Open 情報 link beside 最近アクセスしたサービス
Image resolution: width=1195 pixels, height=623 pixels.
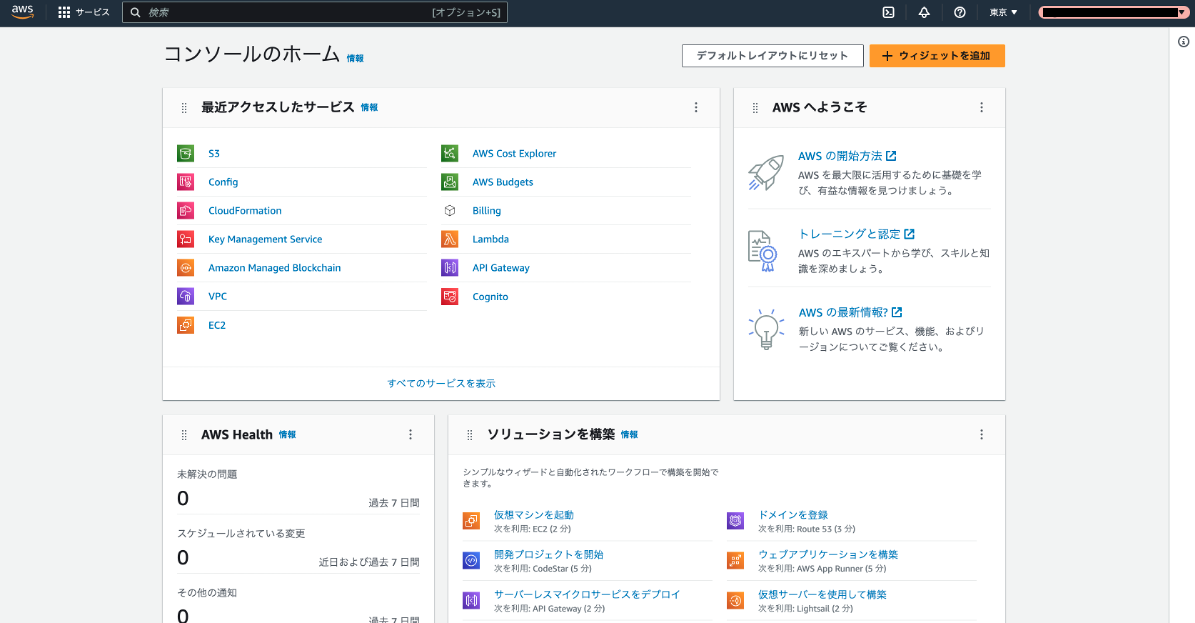pyautogui.click(x=370, y=108)
